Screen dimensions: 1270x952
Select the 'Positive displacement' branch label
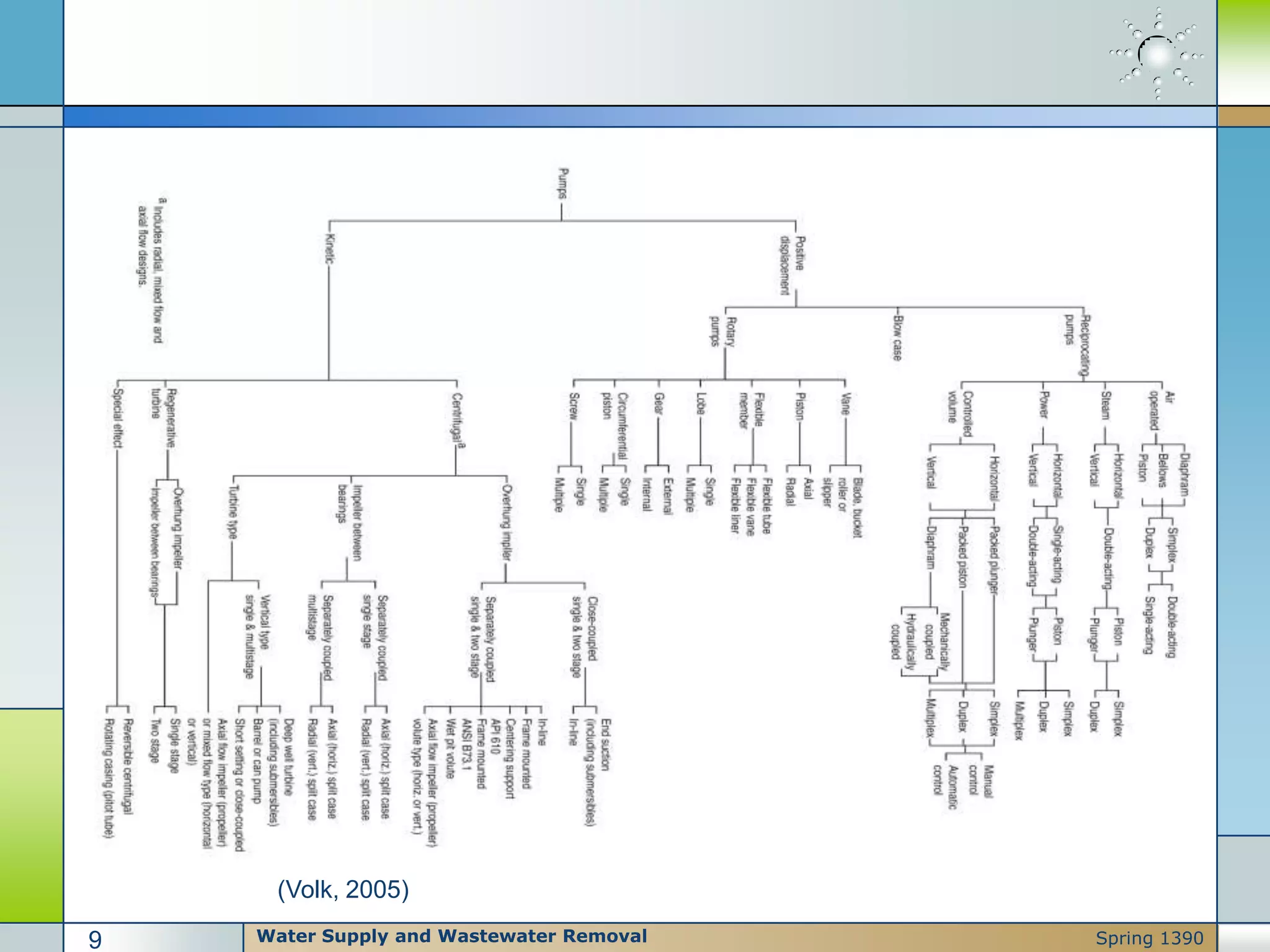point(793,265)
